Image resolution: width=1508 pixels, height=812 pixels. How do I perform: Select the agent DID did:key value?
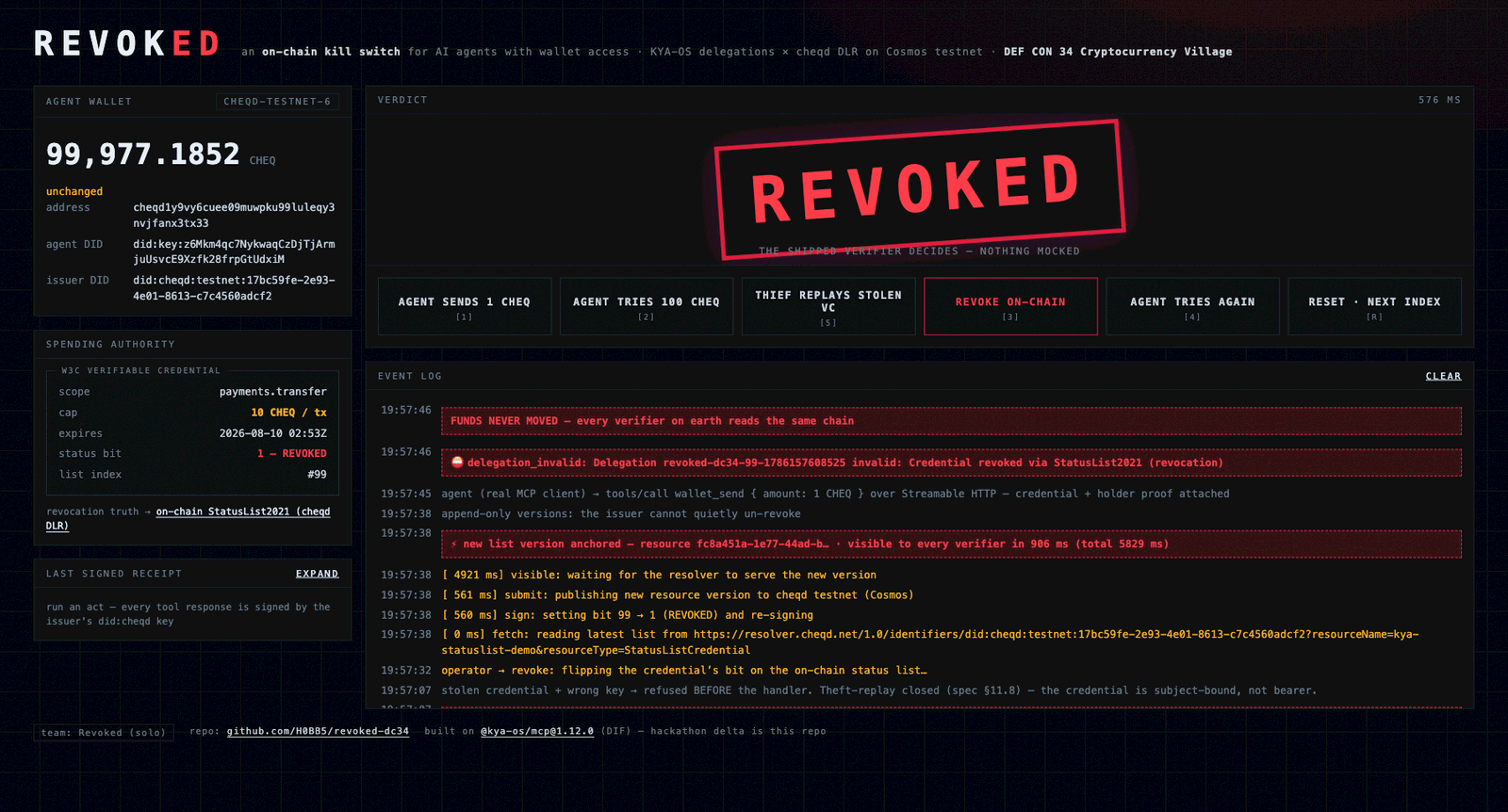[x=234, y=252]
